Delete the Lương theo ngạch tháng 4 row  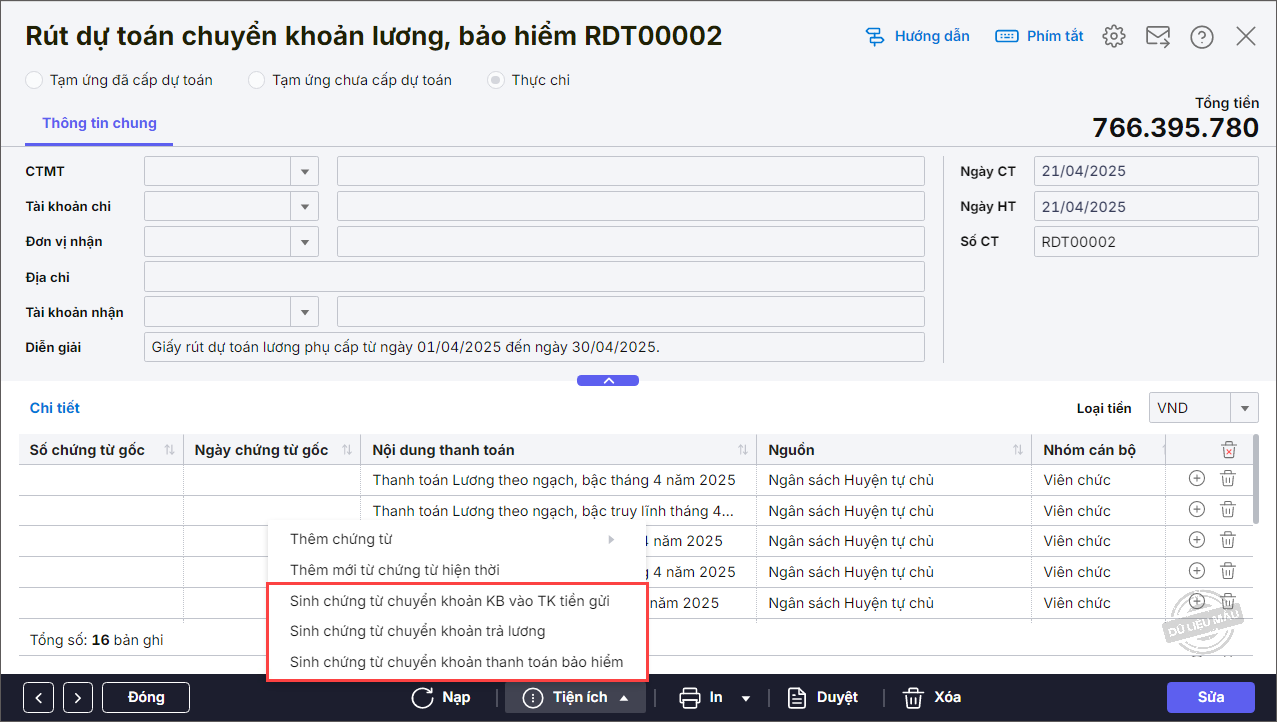[x=1228, y=480]
